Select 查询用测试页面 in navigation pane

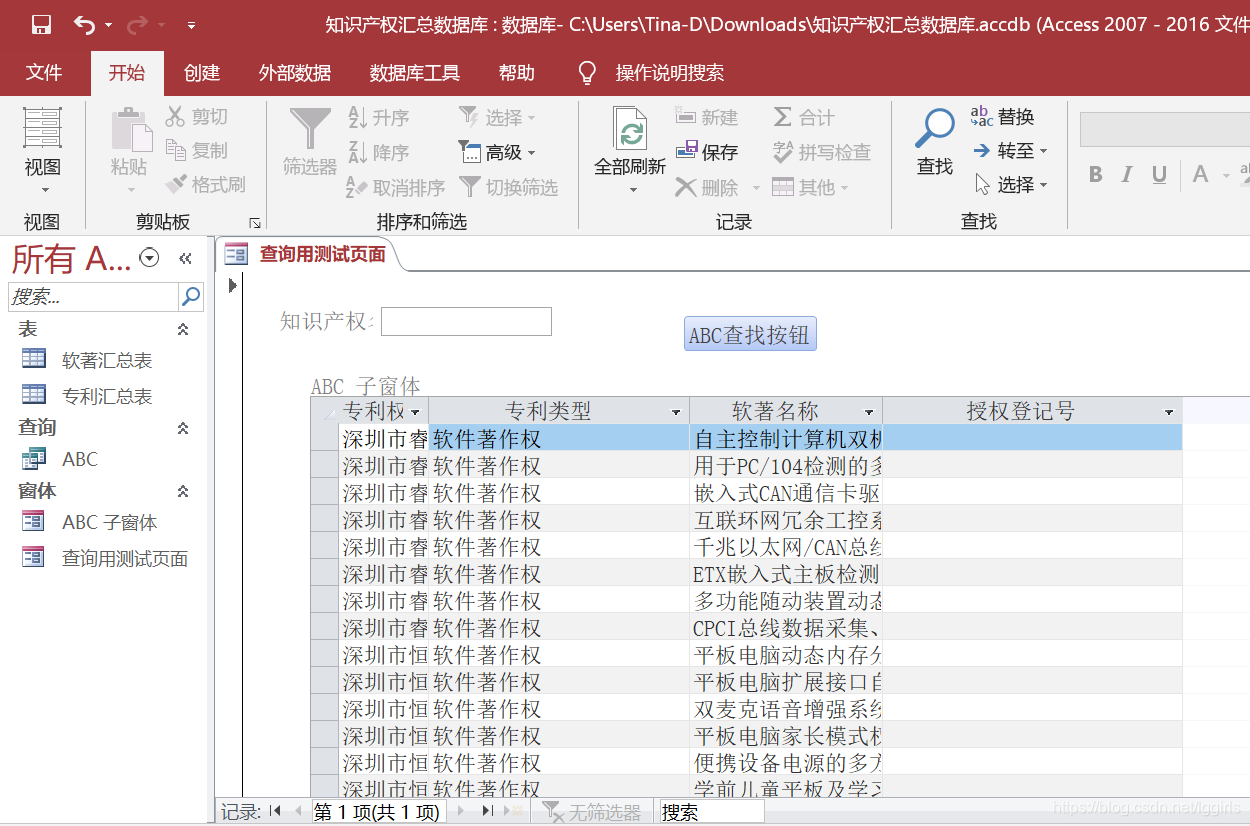pyautogui.click(x=125, y=558)
